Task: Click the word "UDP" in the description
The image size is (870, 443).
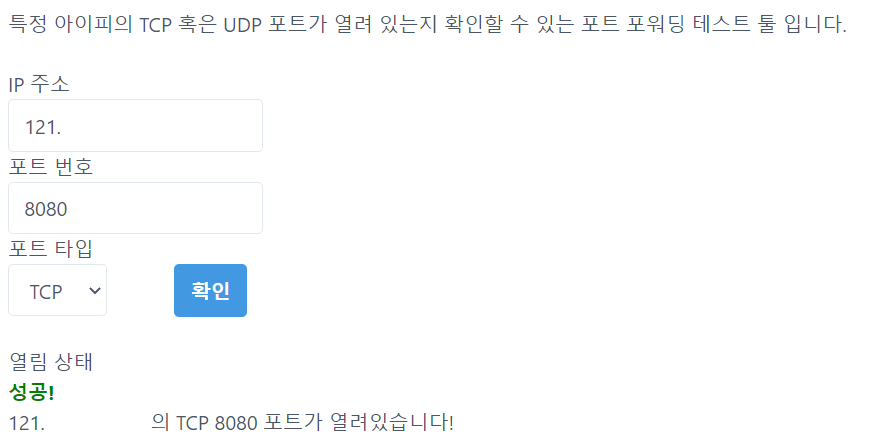Action: tap(246, 24)
